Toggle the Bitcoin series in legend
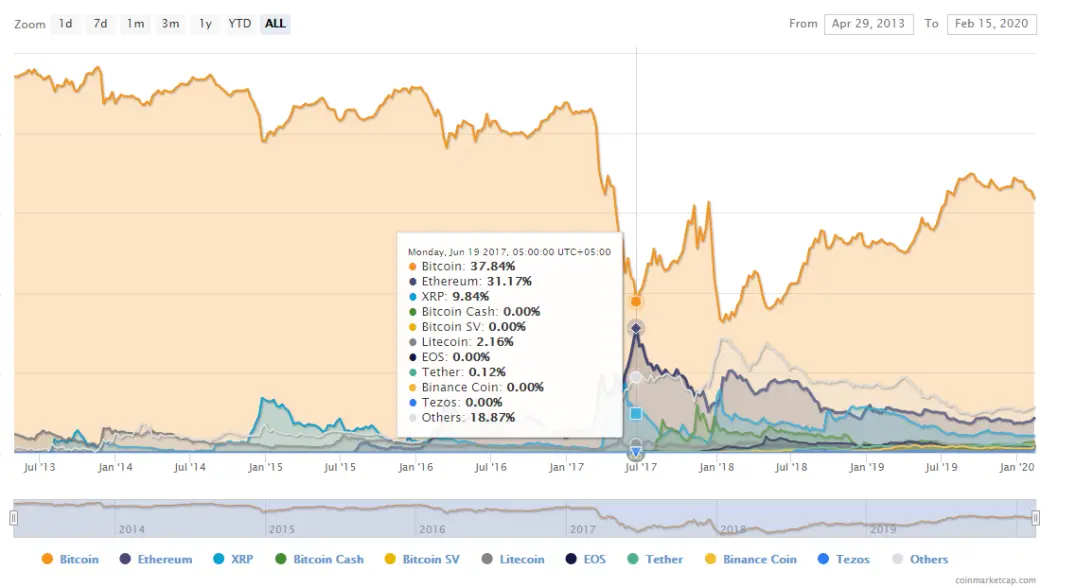Viewport: 1076px width, 587px height. 70,560
